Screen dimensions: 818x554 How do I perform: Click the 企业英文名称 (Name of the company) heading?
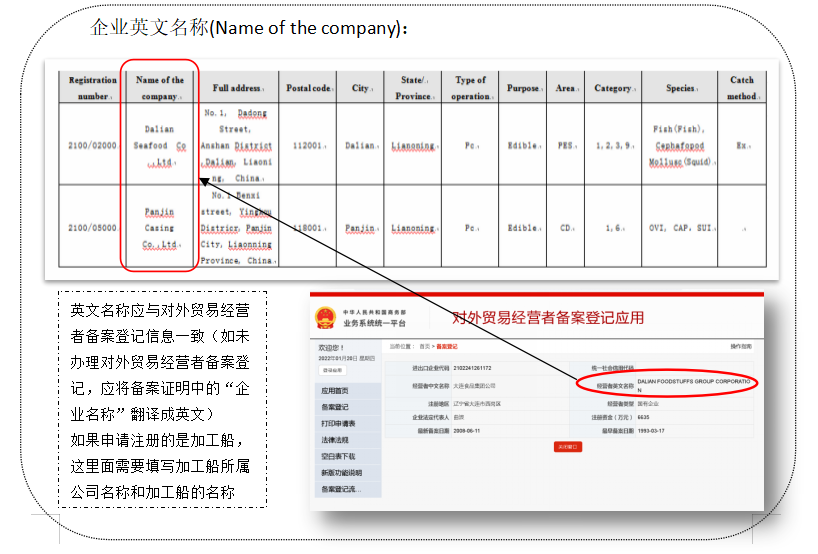[249, 28]
